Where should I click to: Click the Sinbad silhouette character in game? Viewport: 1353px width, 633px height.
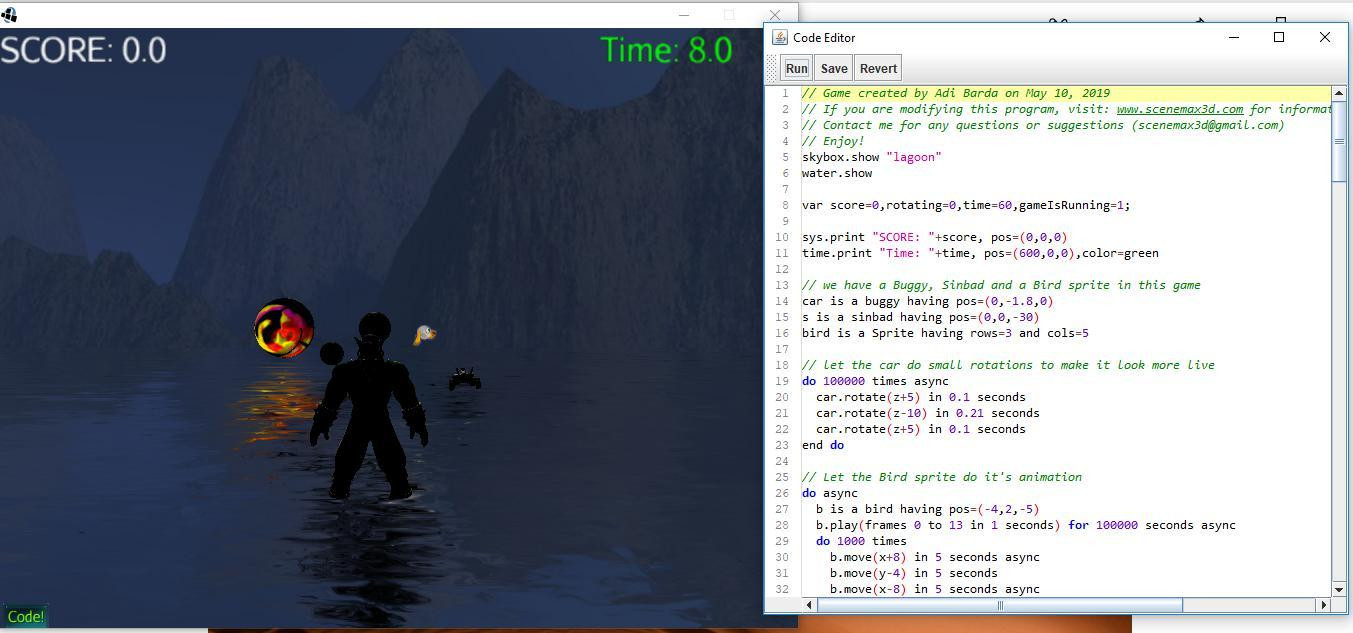(x=371, y=406)
